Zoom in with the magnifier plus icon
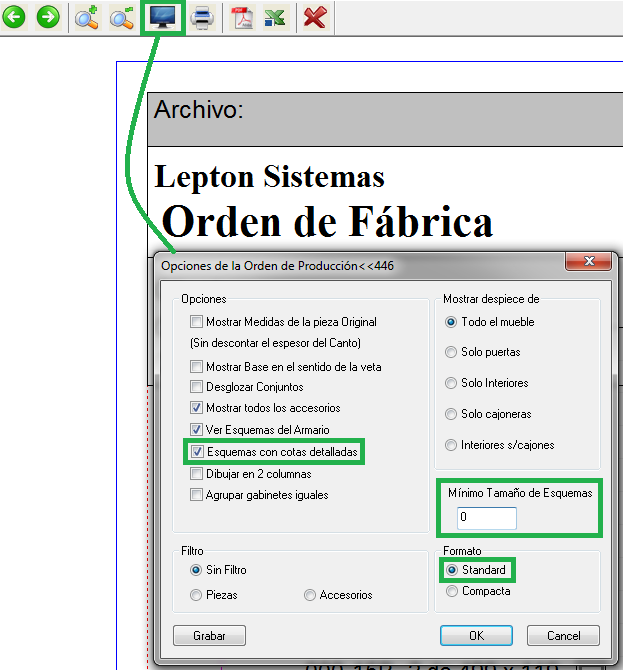 click(x=87, y=18)
